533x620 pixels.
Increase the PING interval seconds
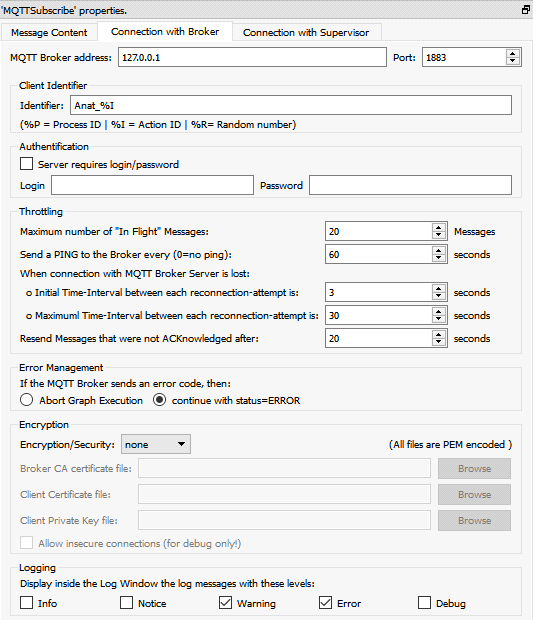point(439,251)
